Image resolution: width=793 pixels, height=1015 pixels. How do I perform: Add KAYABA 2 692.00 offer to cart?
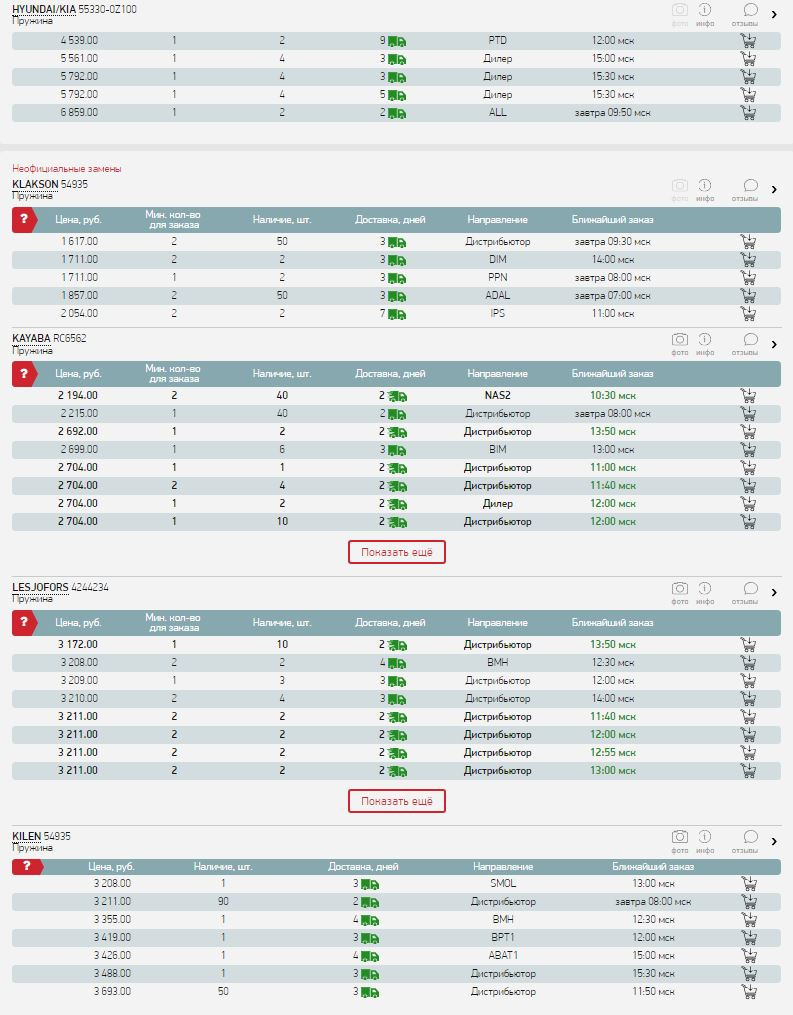tap(748, 432)
